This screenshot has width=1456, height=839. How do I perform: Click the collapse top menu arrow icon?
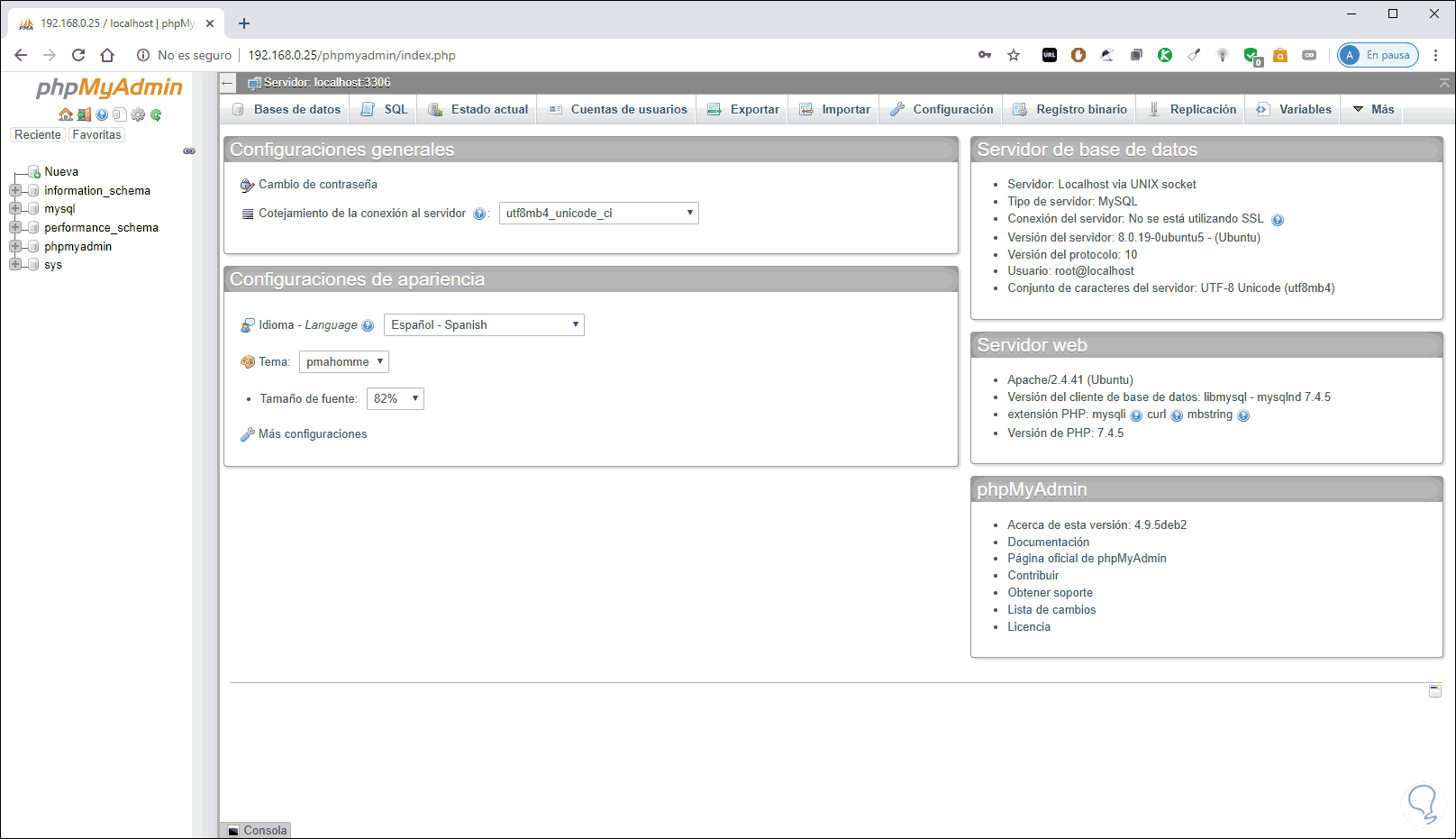1444,83
